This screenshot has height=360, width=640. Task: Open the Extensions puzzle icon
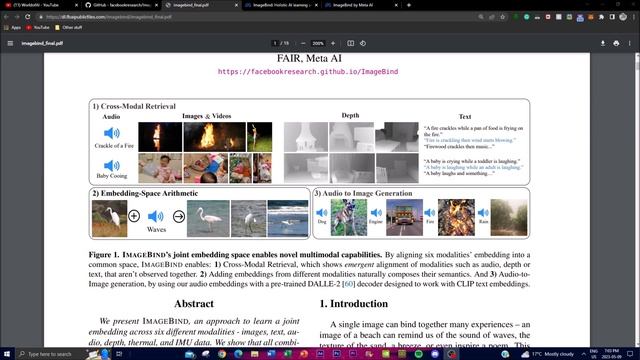click(601, 17)
